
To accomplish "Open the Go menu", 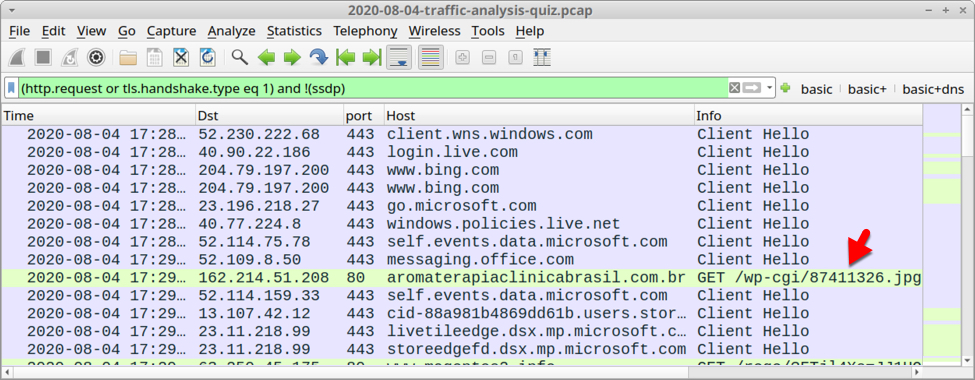I will pyautogui.click(x=127, y=31).
